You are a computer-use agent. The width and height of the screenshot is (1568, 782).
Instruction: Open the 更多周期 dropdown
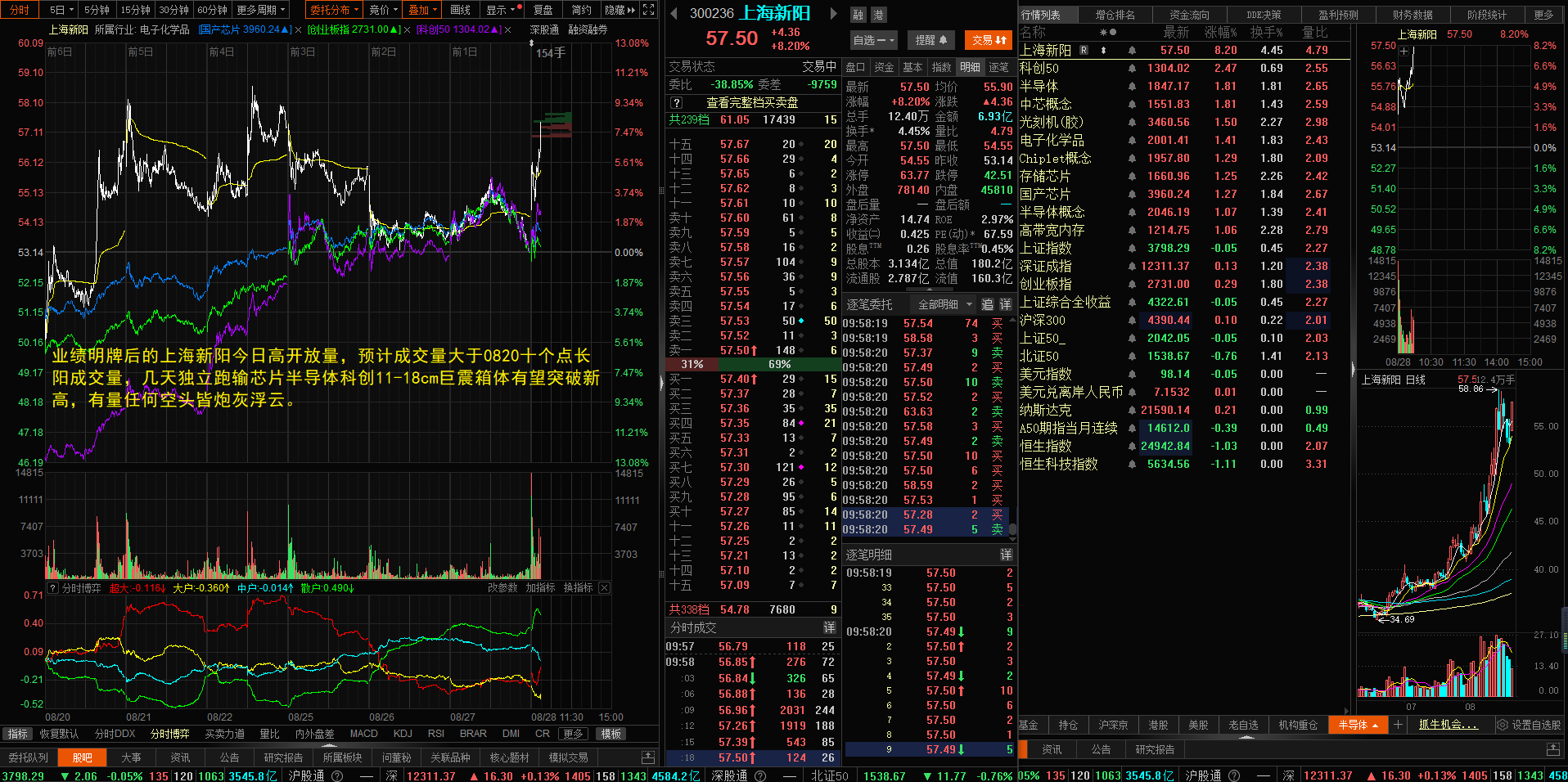tap(260, 10)
